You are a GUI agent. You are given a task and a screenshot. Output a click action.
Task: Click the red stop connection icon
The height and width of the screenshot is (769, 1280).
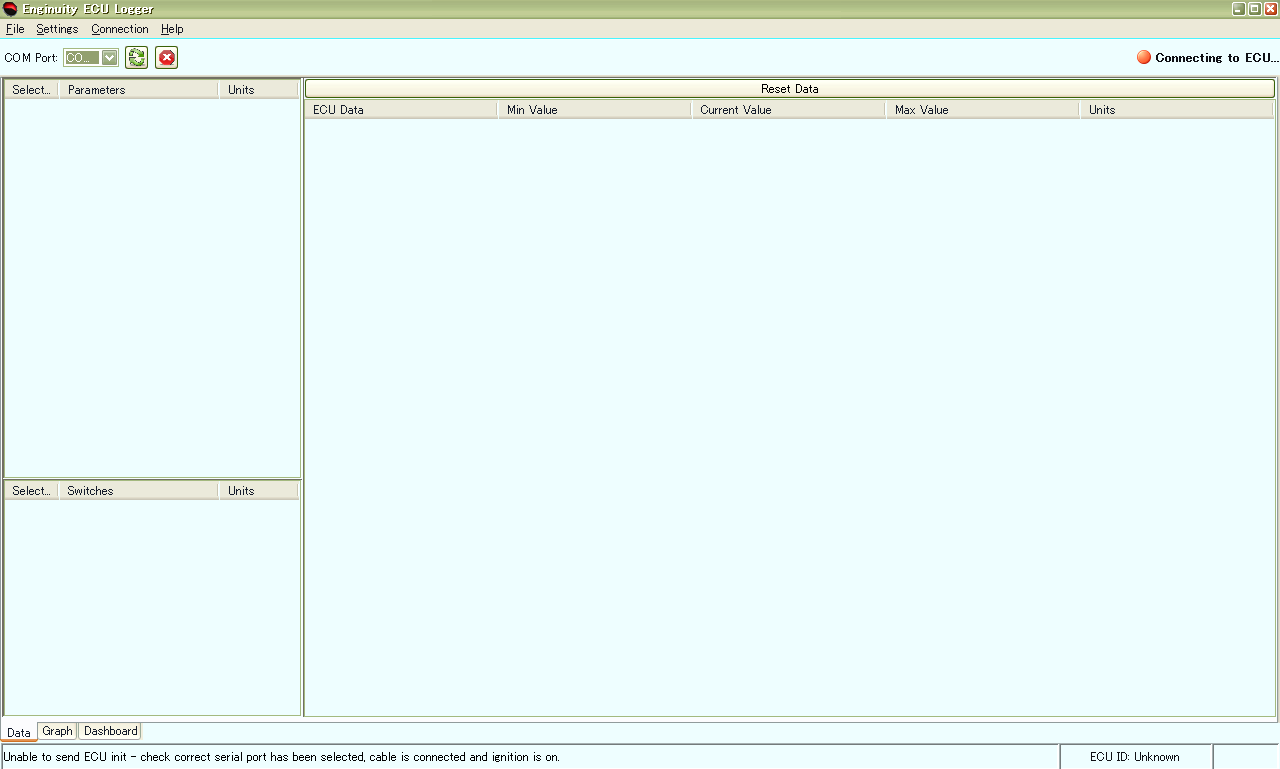click(x=167, y=58)
